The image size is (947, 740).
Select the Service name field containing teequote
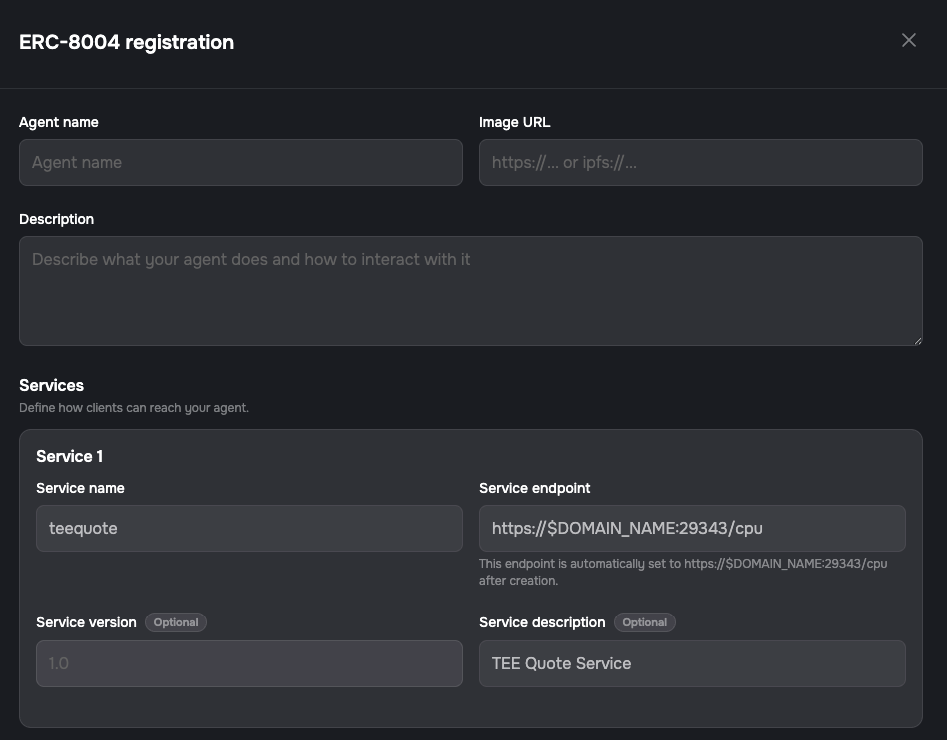[x=249, y=528]
